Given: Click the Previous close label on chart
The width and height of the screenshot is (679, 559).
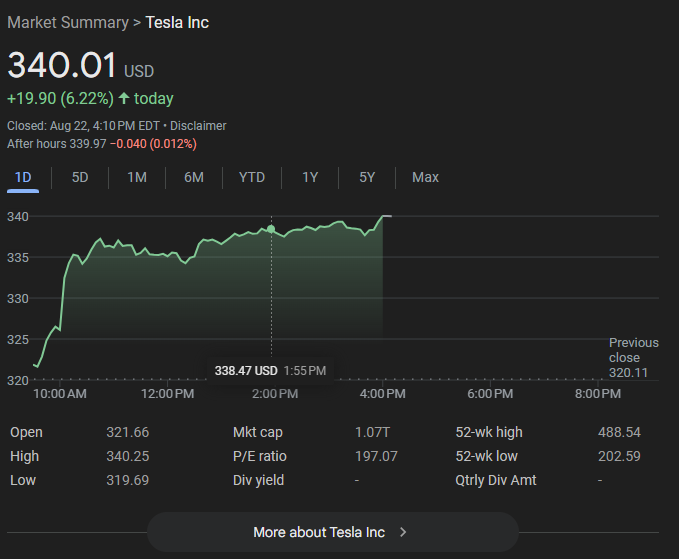Looking at the screenshot, I should point(633,350).
